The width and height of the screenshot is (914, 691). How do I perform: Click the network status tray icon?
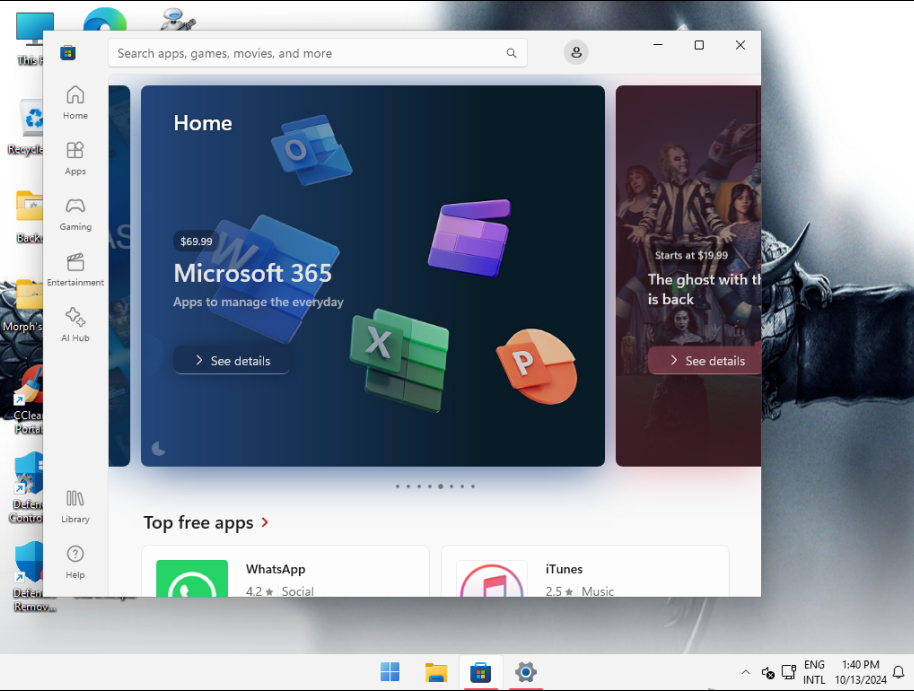coord(789,672)
